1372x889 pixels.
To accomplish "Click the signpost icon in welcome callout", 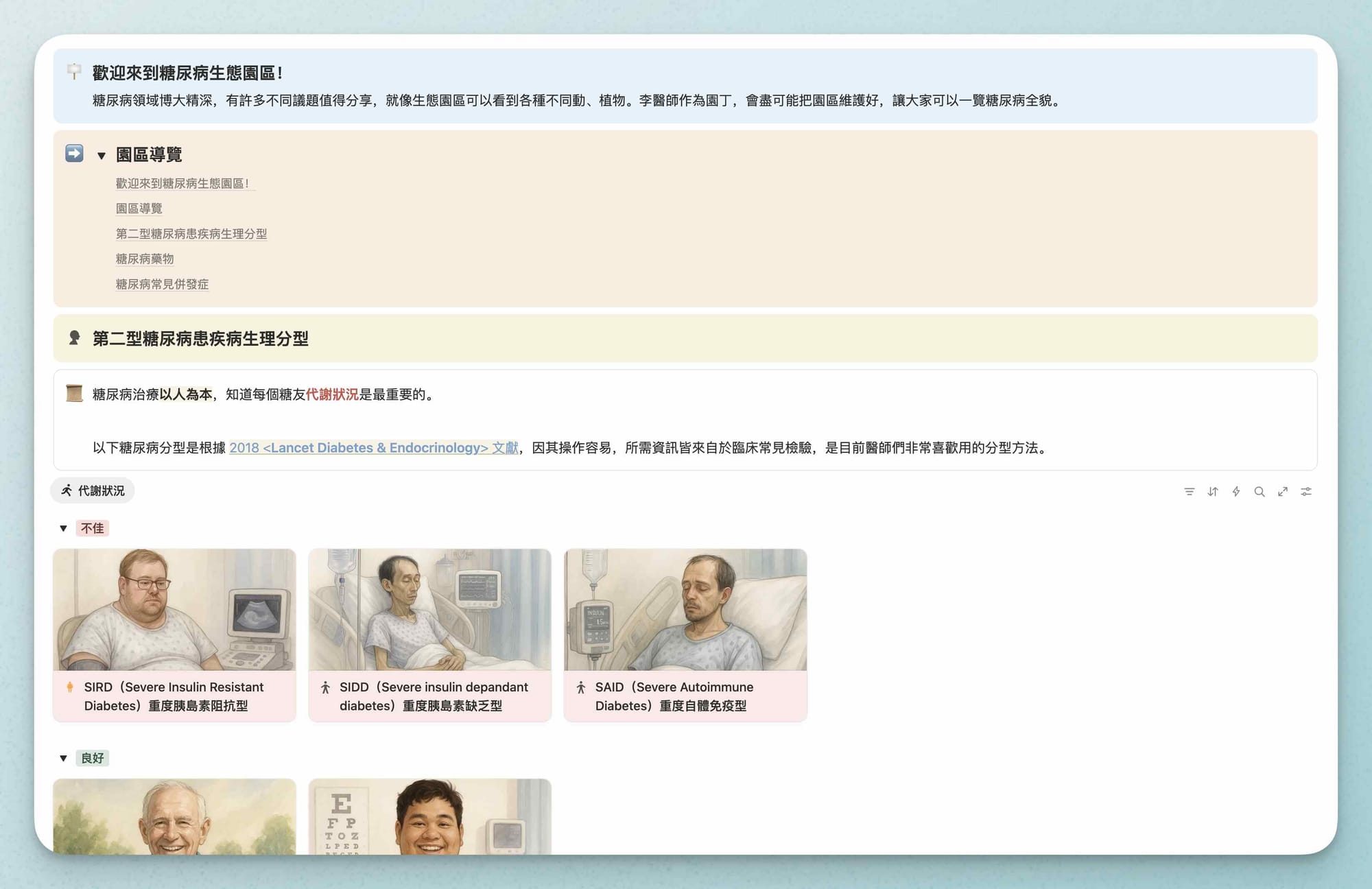I will coord(74,71).
